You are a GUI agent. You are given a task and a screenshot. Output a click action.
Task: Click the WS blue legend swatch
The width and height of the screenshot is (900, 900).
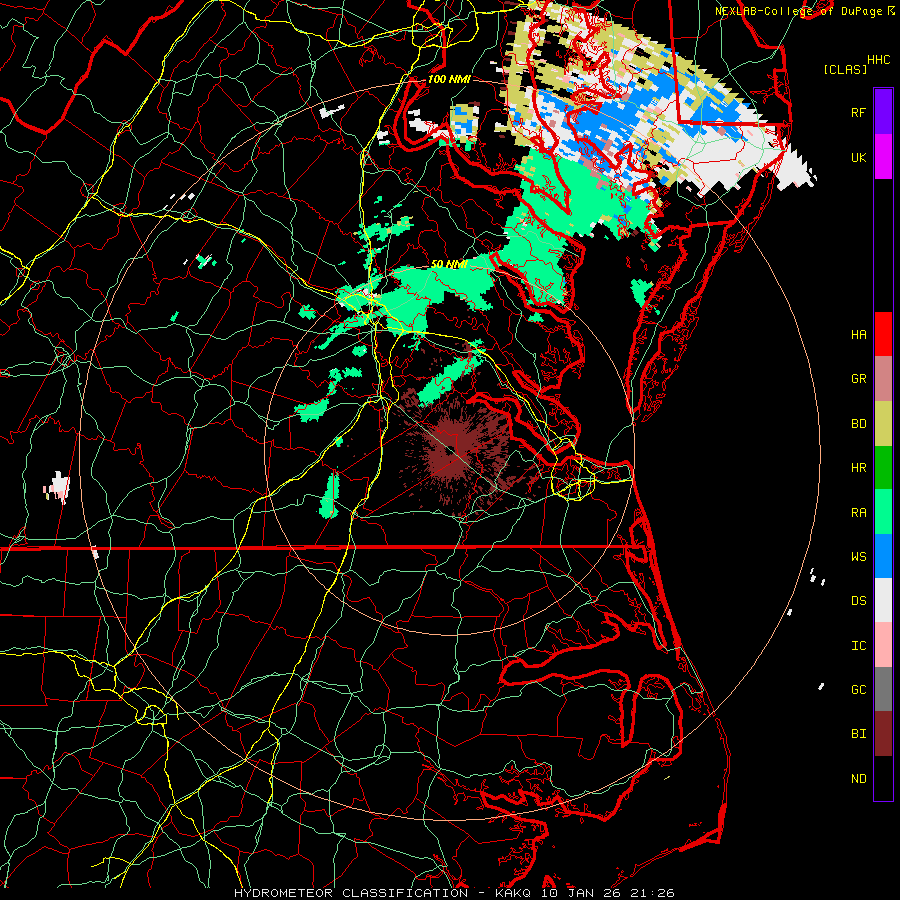pos(883,556)
